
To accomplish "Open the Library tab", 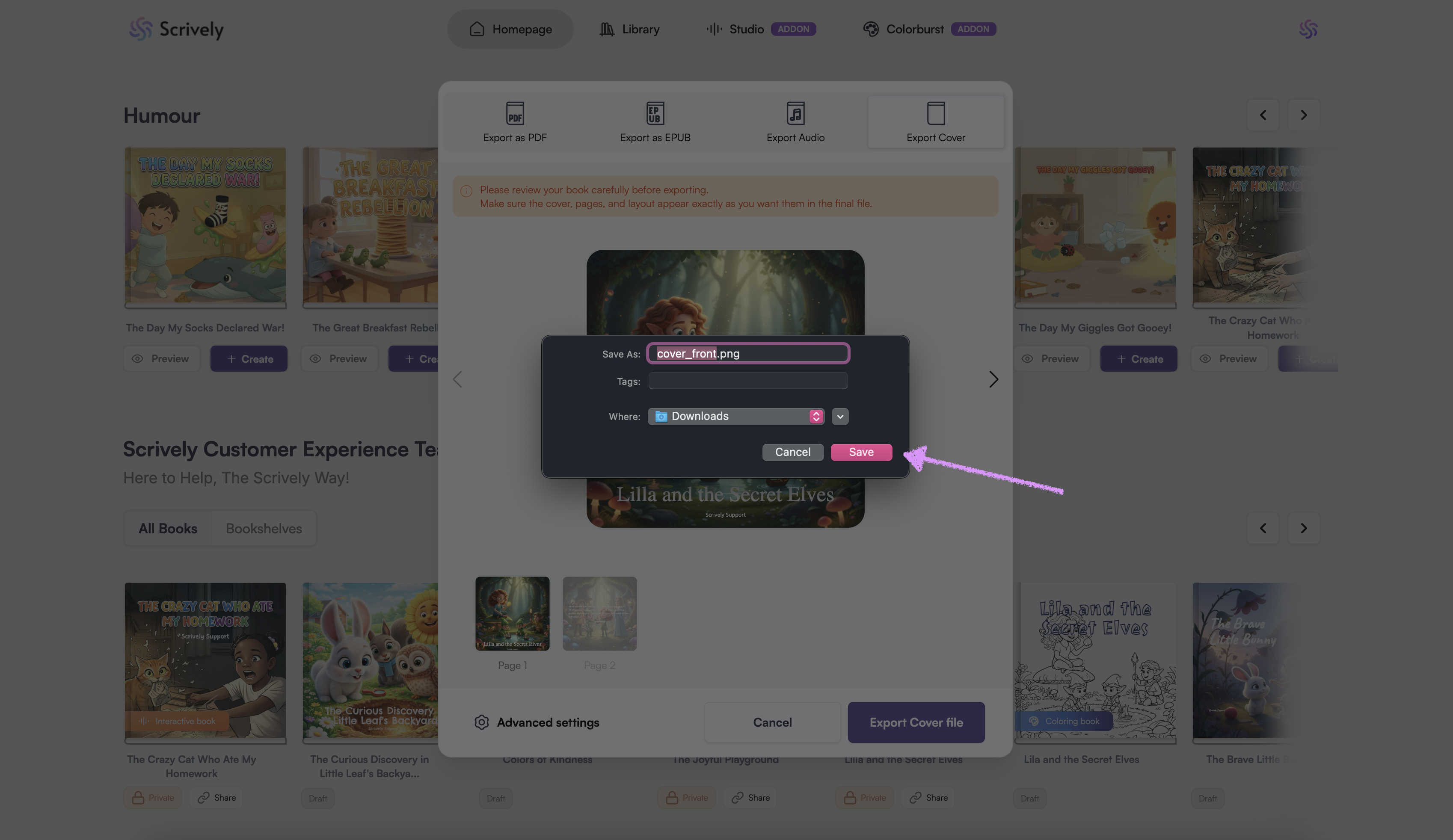I will pyautogui.click(x=629, y=29).
